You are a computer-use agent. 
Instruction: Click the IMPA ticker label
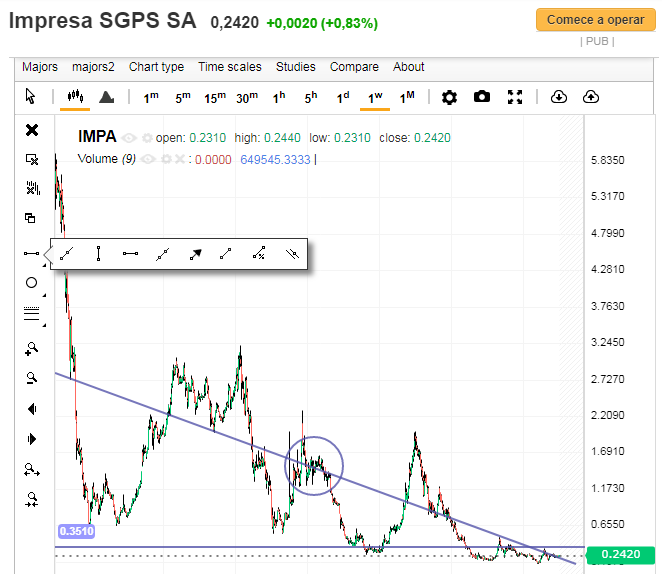[97, 137]
